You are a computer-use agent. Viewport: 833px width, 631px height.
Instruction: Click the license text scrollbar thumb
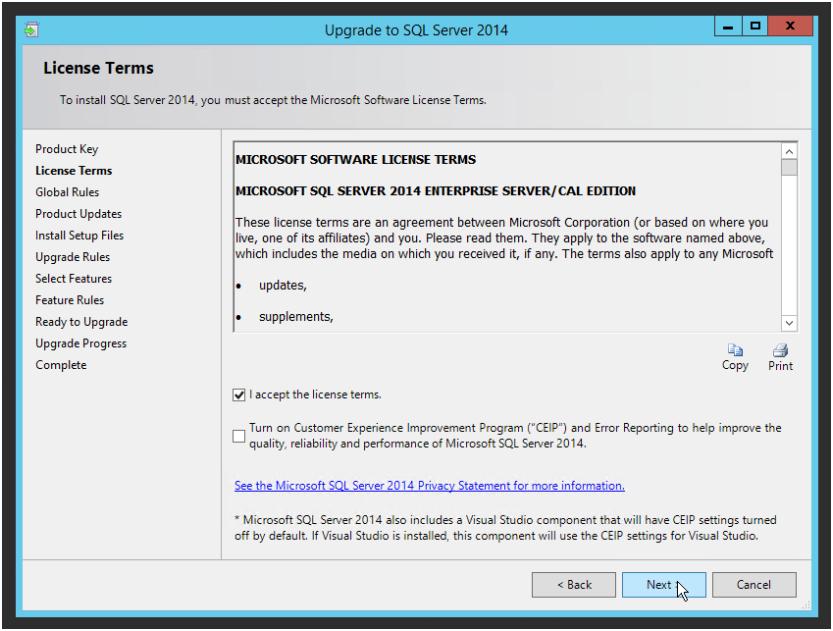(x=789, y=168)
